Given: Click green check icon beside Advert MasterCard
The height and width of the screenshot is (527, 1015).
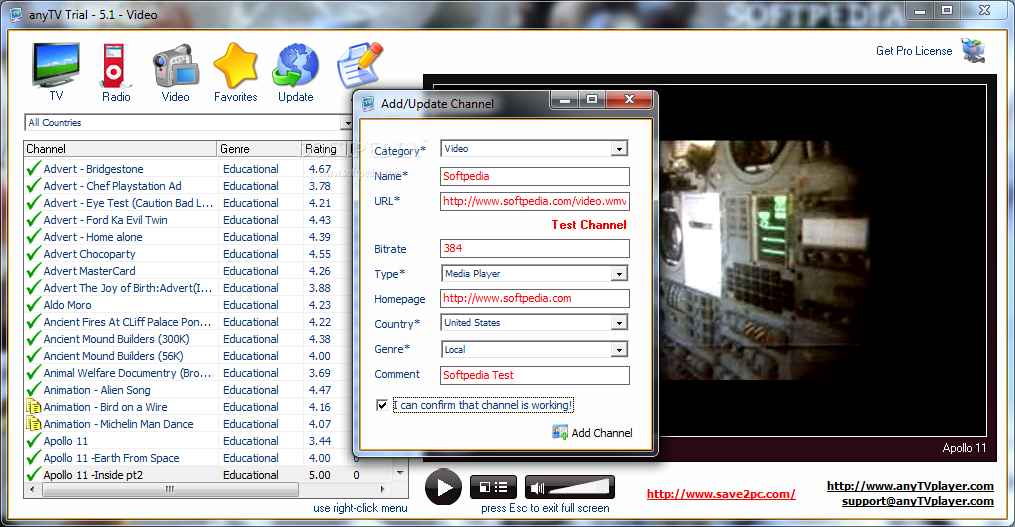Looking at the screenshot, I should point(34,271).
